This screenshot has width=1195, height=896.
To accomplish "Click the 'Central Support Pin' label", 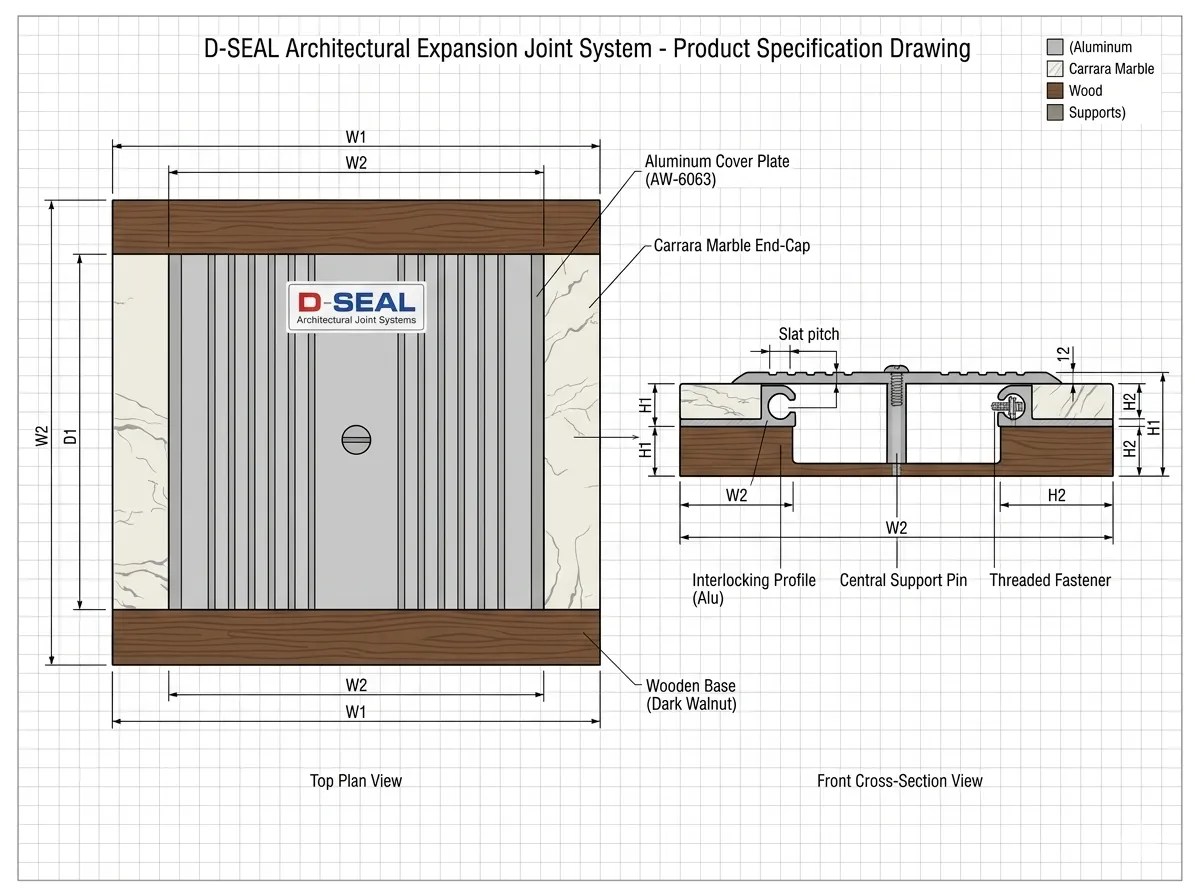I will [x=903, y=580].
